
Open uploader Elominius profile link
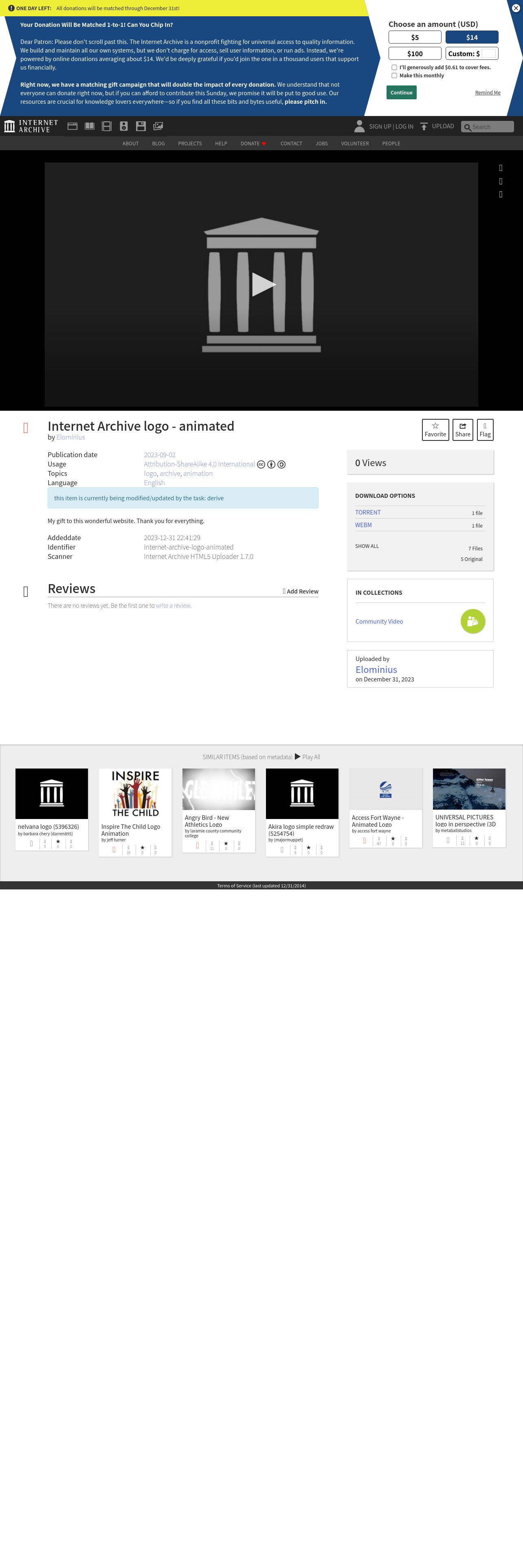click(376, 670)
